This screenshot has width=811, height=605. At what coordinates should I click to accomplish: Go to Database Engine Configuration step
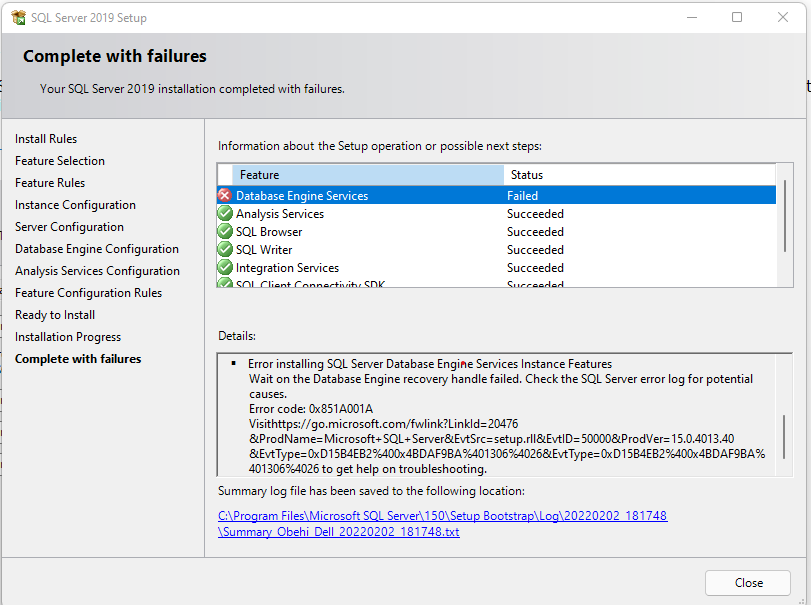[x=97, y=249]
